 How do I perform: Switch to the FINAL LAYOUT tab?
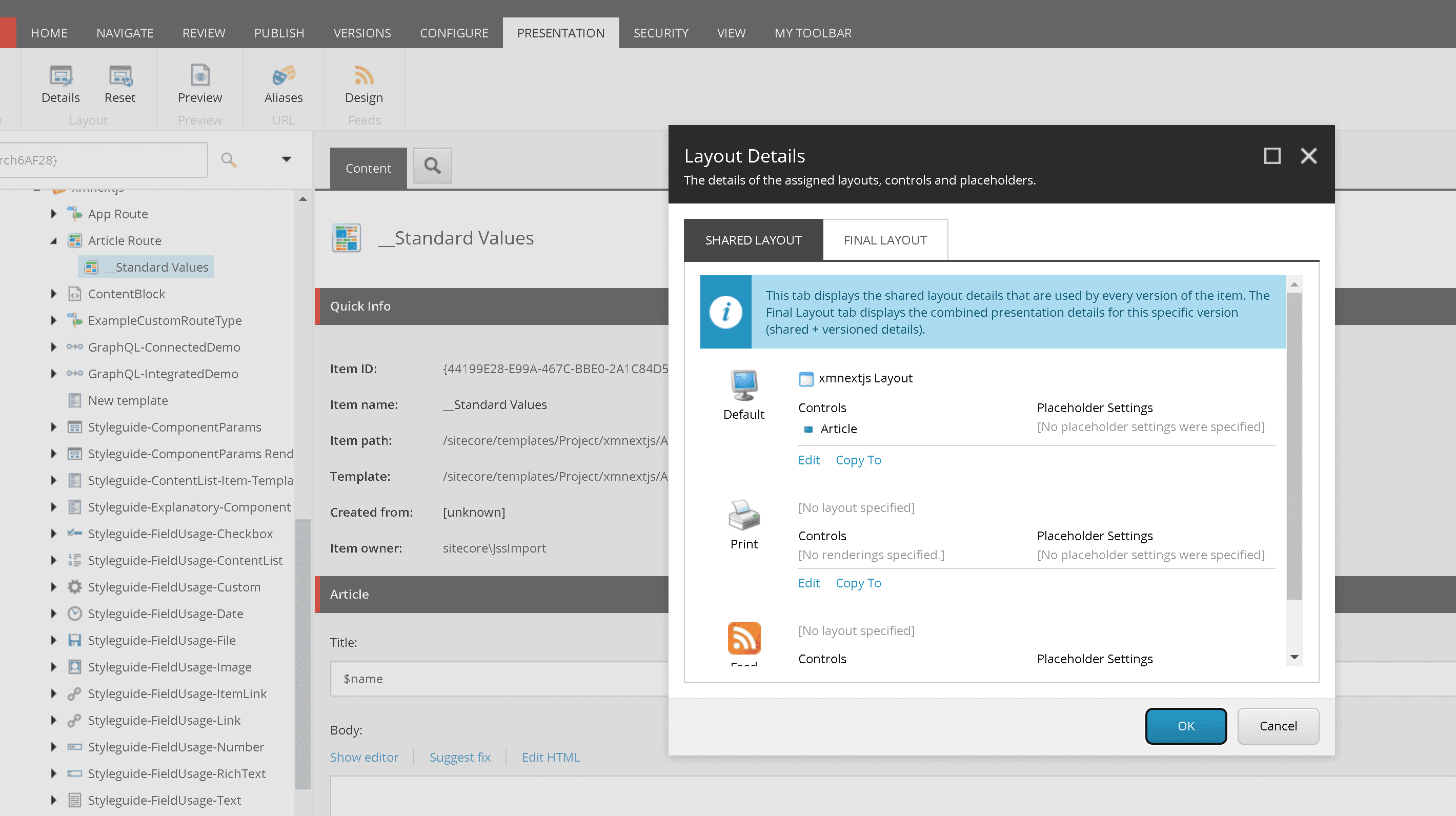click(885, 240)
